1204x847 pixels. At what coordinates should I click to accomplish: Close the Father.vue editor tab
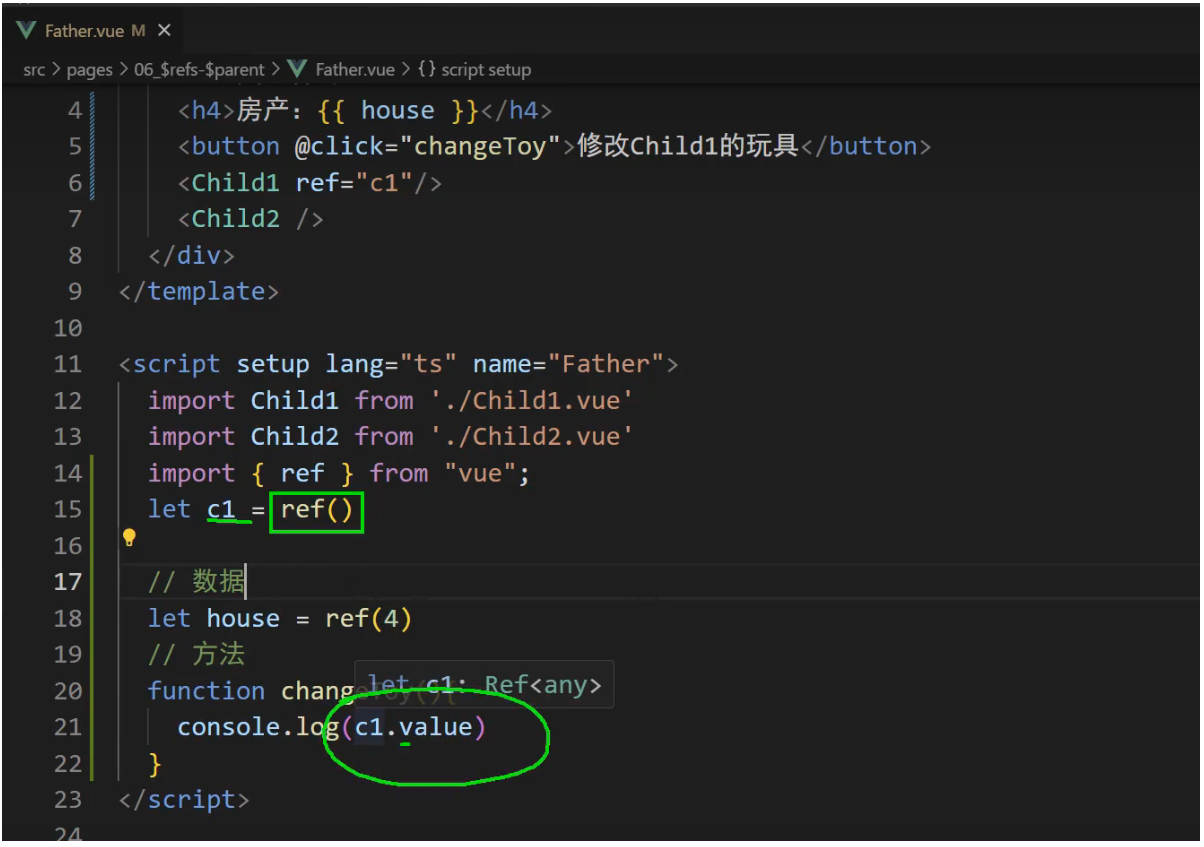point(164,31)
